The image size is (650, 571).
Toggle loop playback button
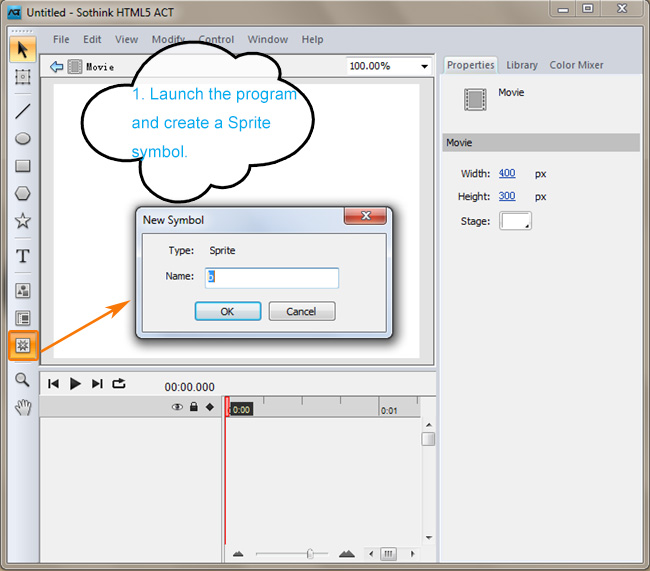point(119,384)
